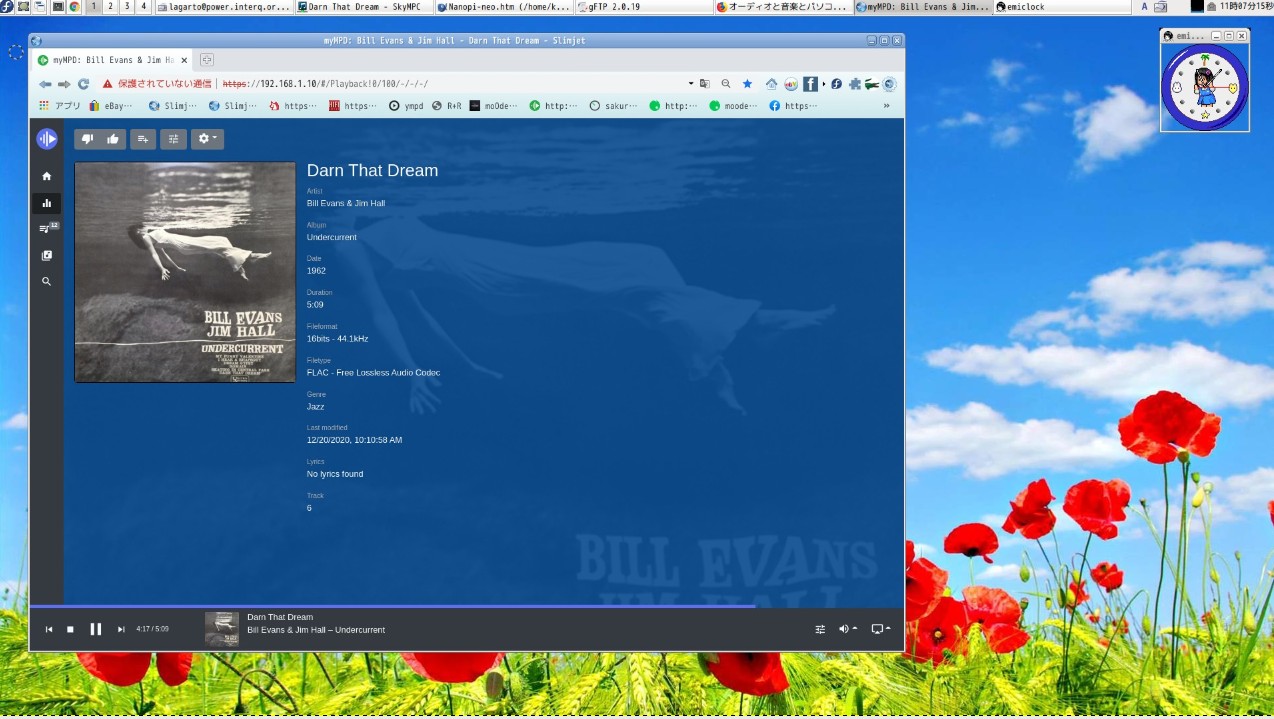Pause the current song

pos(96,629)
